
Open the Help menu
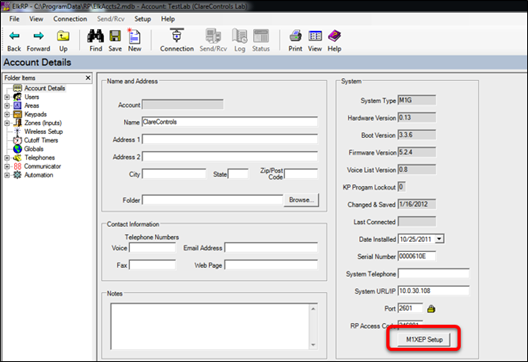pyautogui.click(x=168, y=19)
